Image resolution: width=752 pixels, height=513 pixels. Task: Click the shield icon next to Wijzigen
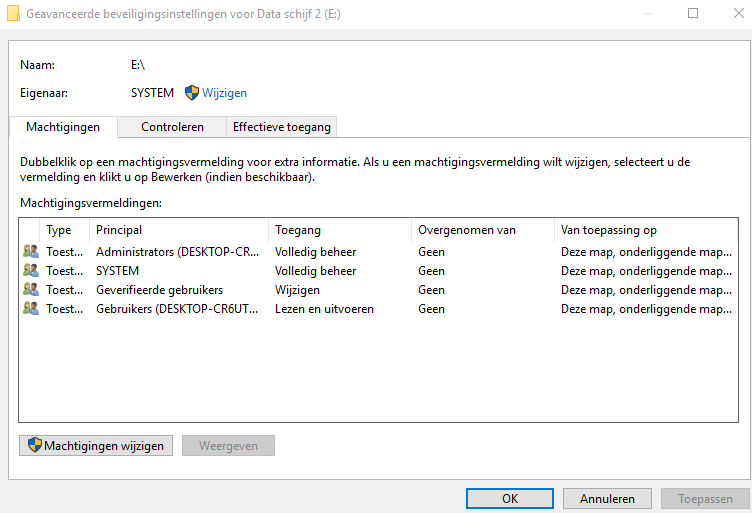(x=192, y=93)
